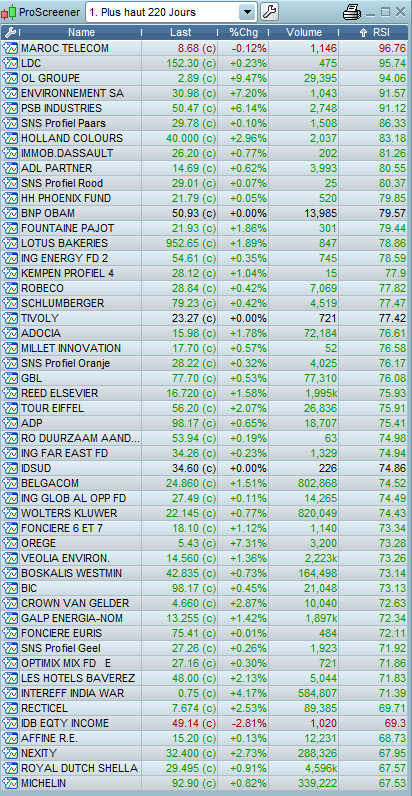Select the INTEREFF INDIA WAR row name
The width and height of the screenshot is (412, 796).
[x=73, y=693]
